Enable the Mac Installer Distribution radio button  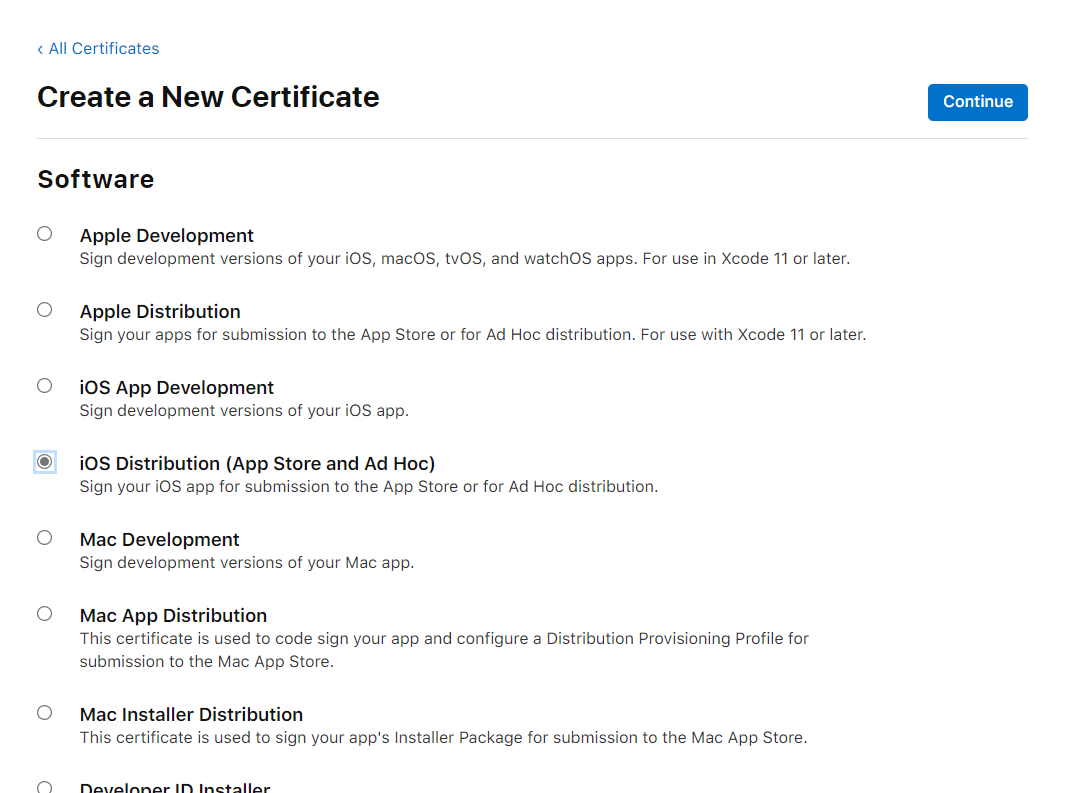pos(45,713)
